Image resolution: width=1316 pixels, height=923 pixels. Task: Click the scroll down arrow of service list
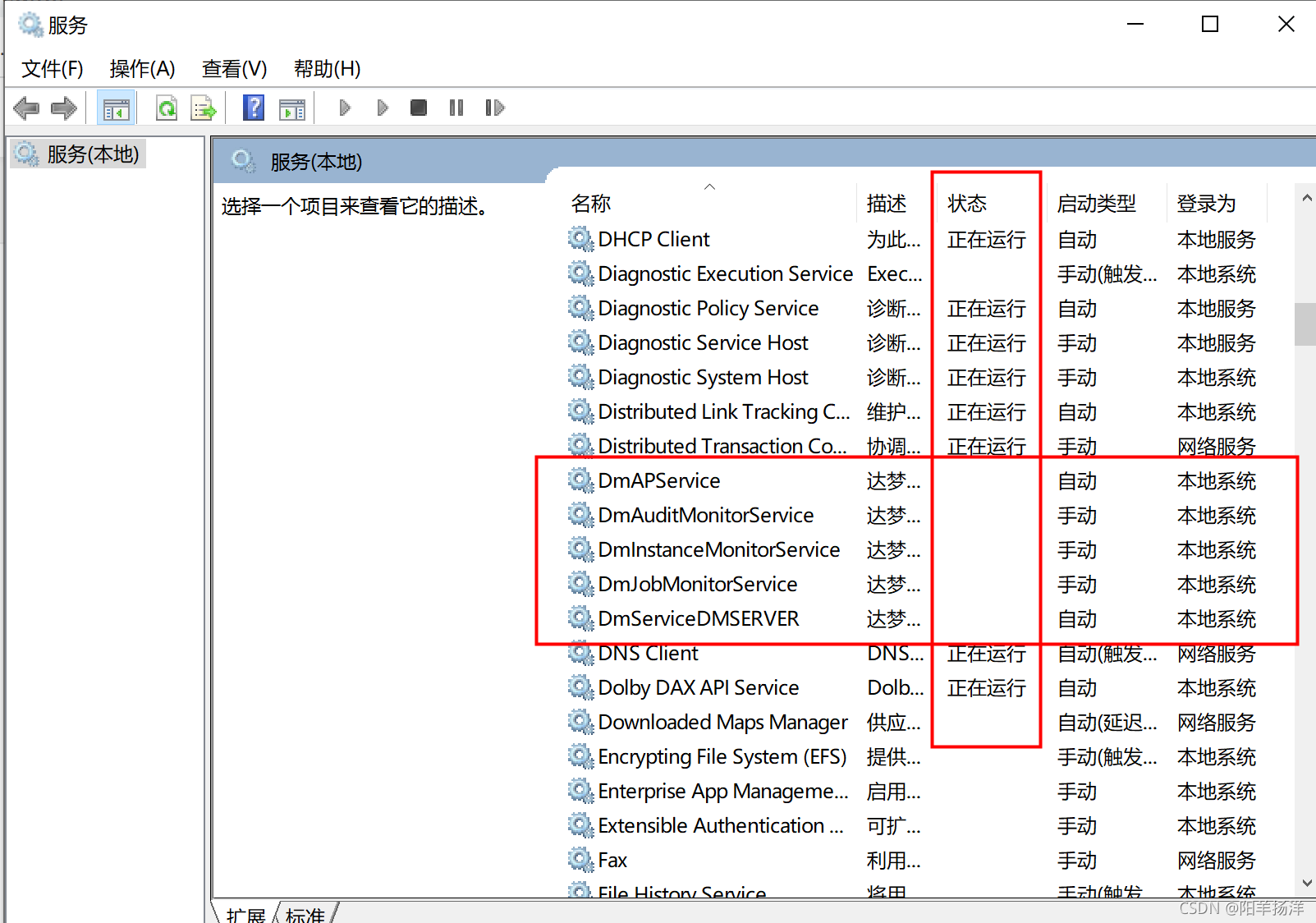[x=1306, y=884]
